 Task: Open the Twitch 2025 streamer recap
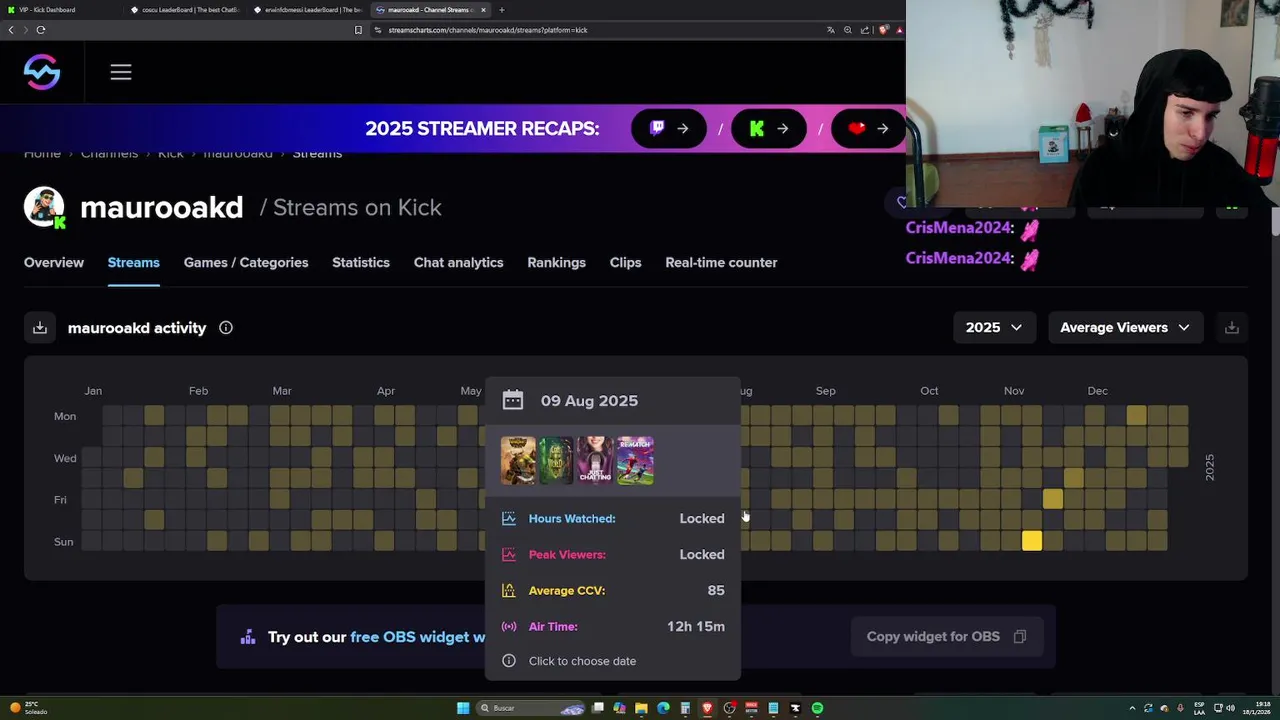[669, 128]
